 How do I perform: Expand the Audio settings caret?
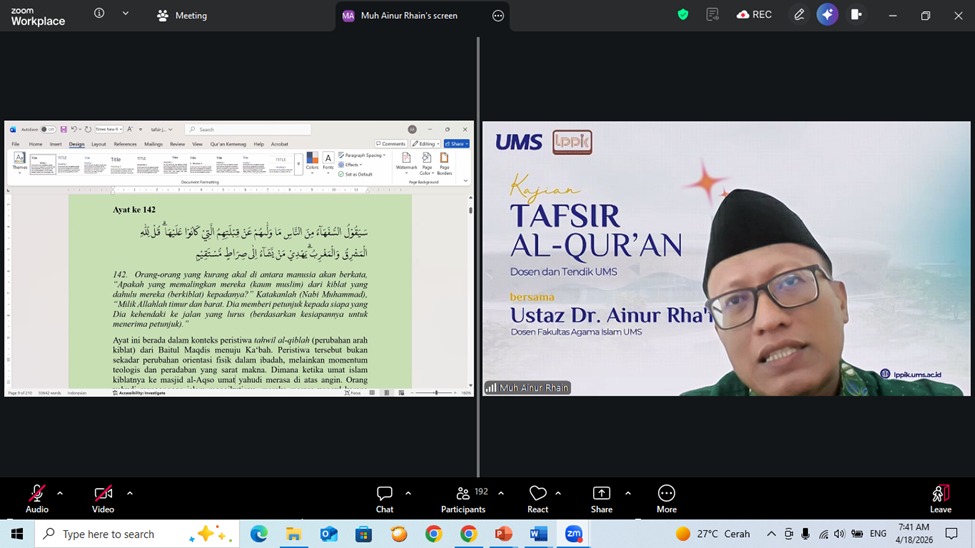pyautogui.click(x=60, y=493)
